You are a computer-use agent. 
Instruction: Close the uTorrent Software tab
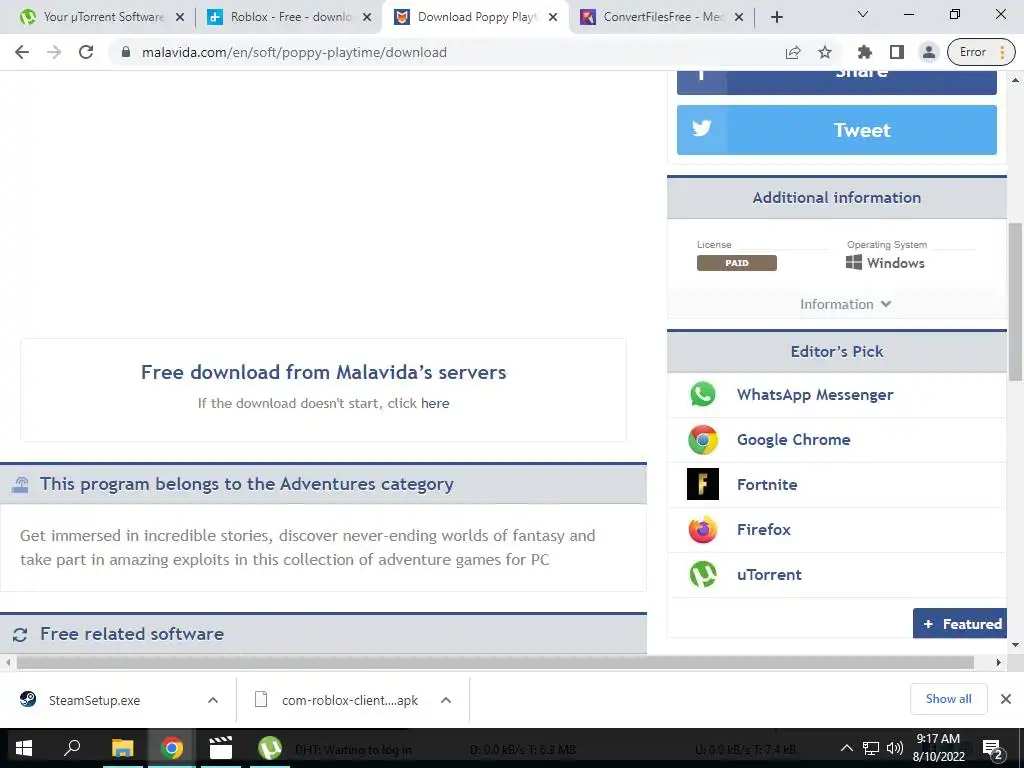click(x=180, y=17)
